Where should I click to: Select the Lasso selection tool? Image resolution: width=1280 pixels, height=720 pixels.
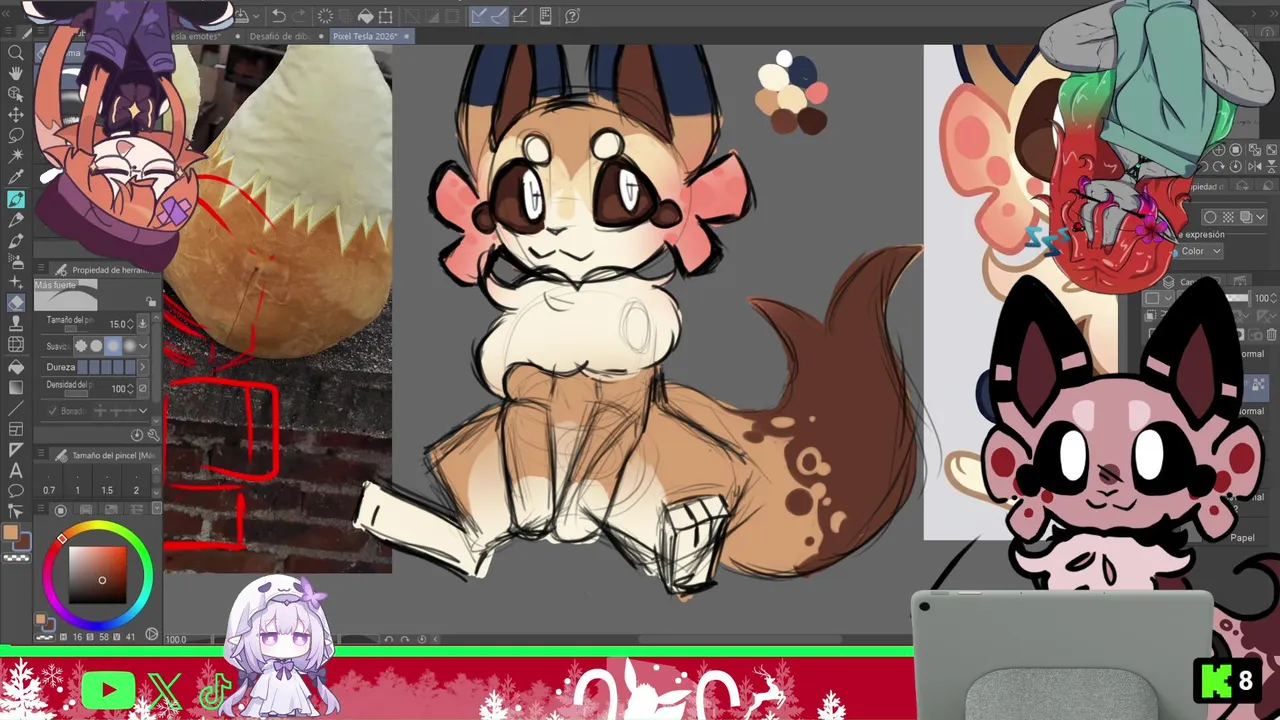pyautogui.click(x=16, y=135)
